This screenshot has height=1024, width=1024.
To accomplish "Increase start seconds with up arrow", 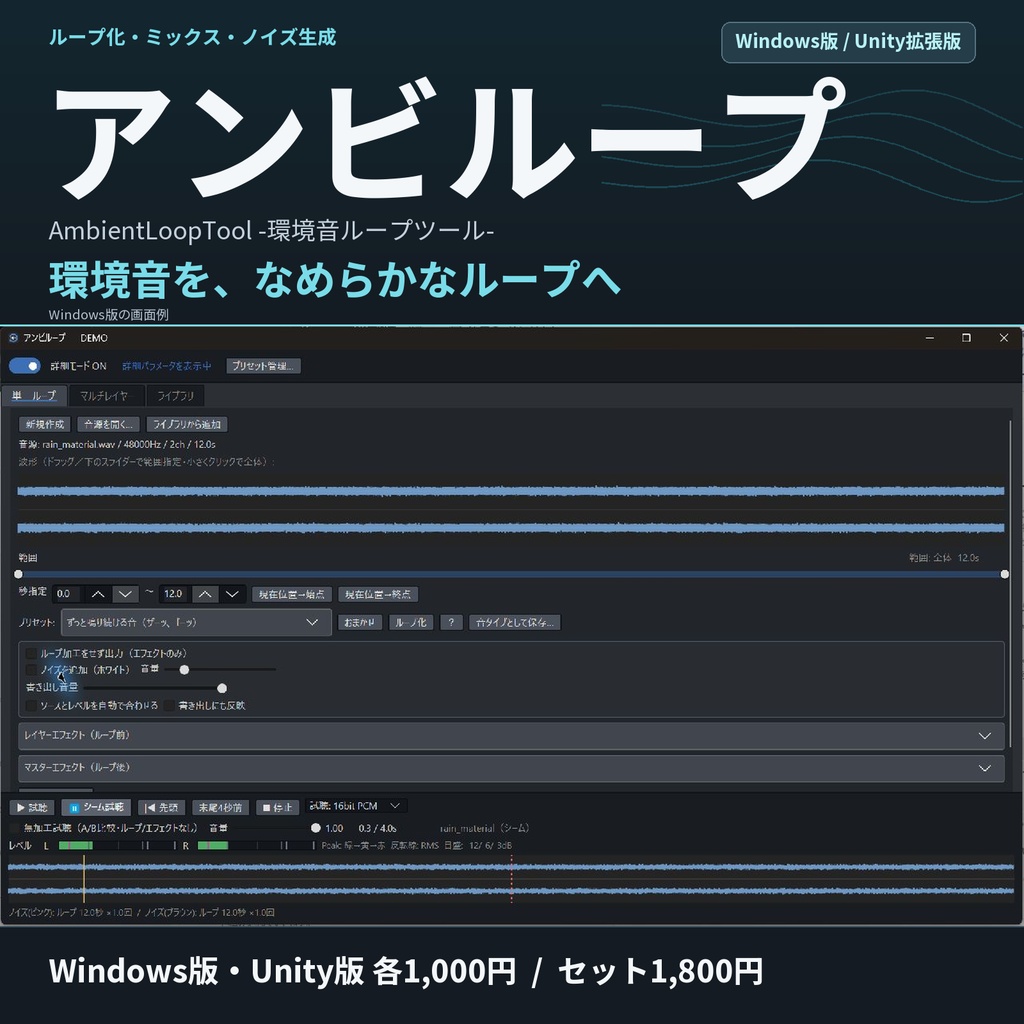I will coord(98,594).
